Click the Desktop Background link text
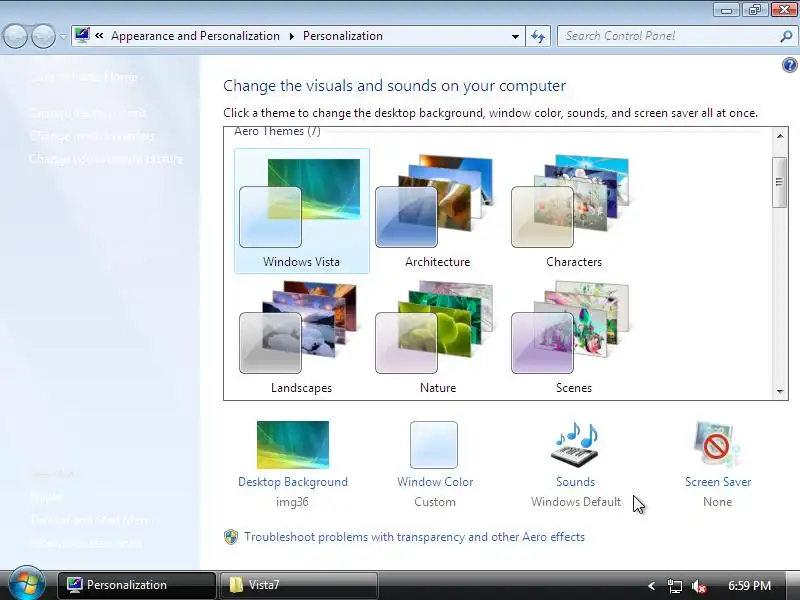Image resolution: width=800 pixels, height=600 pixels. (293, 482)
